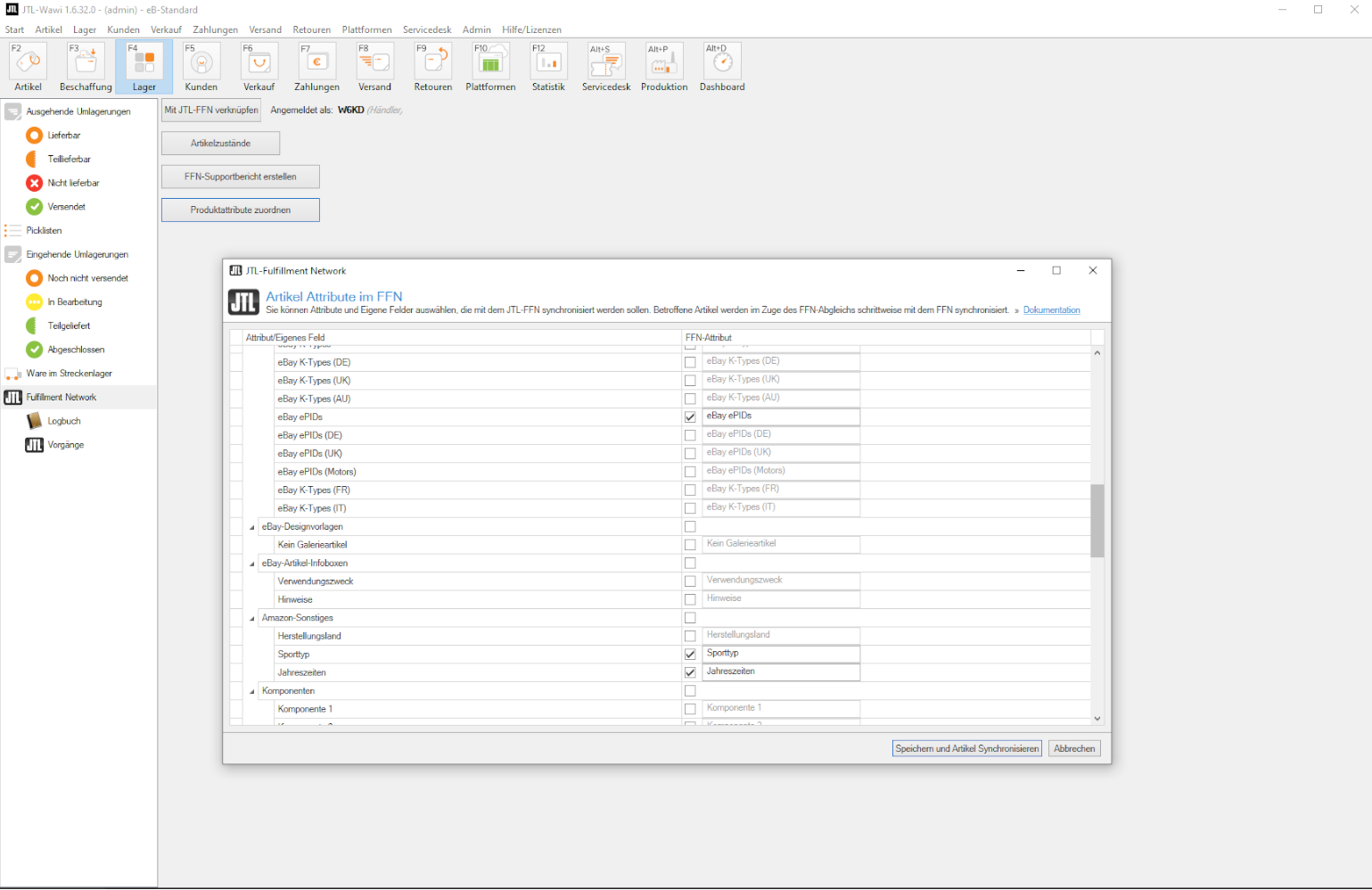The width and height of the screenshot is (1372, 890).
Task: Click FFN-Supportbericht erstellen
Action: [241, 177]
